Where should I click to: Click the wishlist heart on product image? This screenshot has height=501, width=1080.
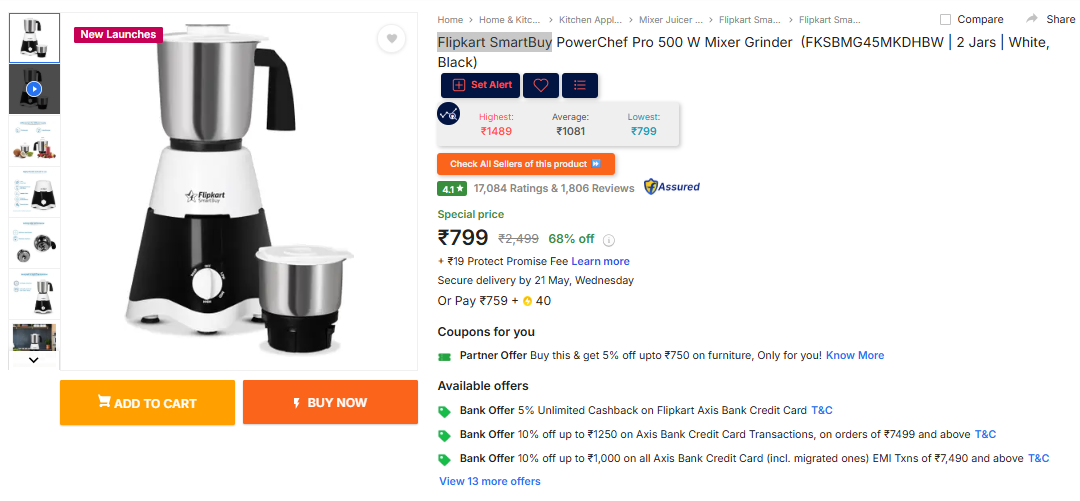click(392, 39)
